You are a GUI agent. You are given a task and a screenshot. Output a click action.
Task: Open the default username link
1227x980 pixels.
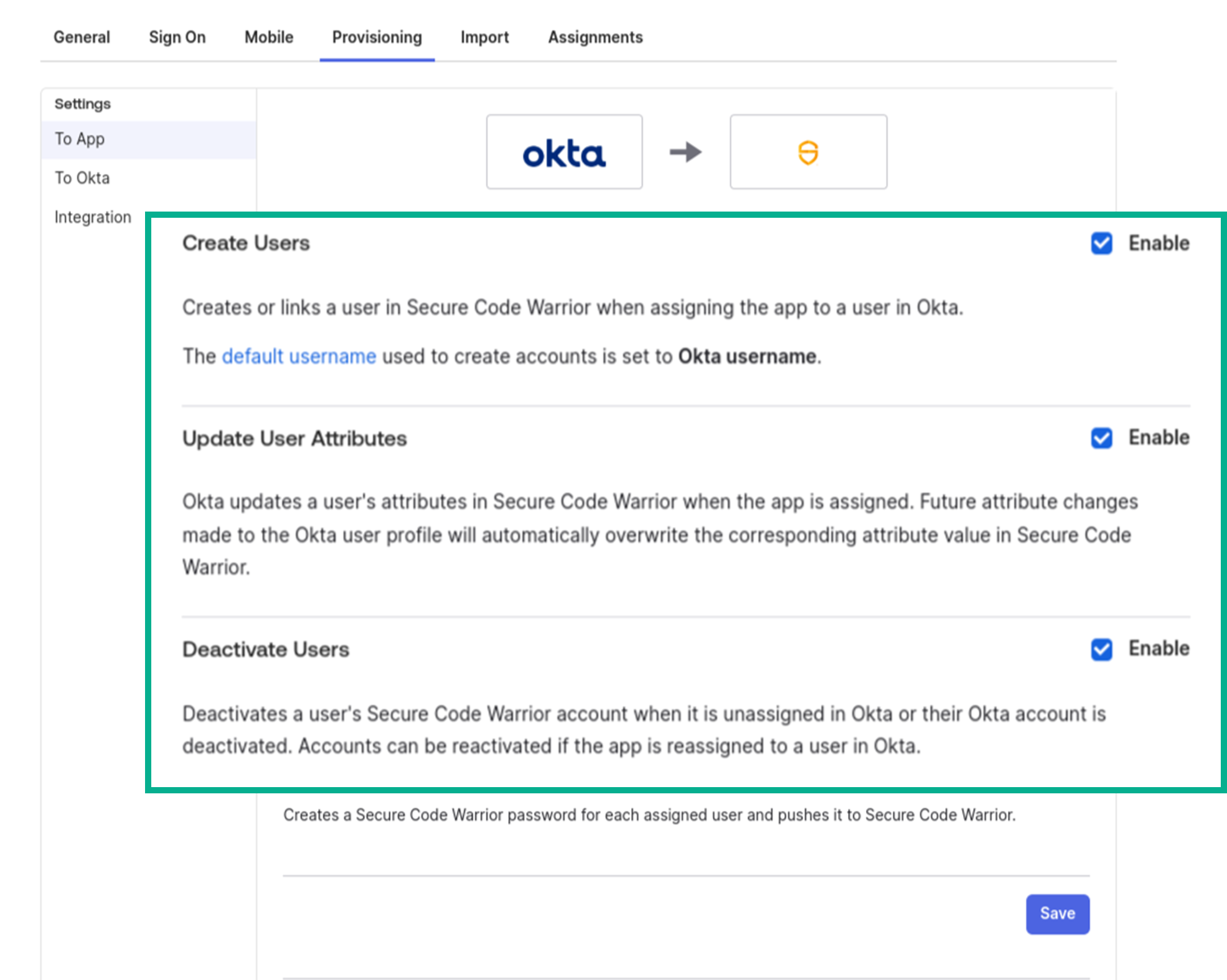299,357
